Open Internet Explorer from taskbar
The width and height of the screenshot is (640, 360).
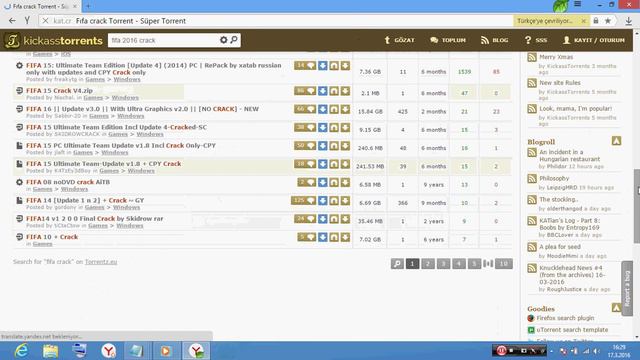[x=21, y=351]
